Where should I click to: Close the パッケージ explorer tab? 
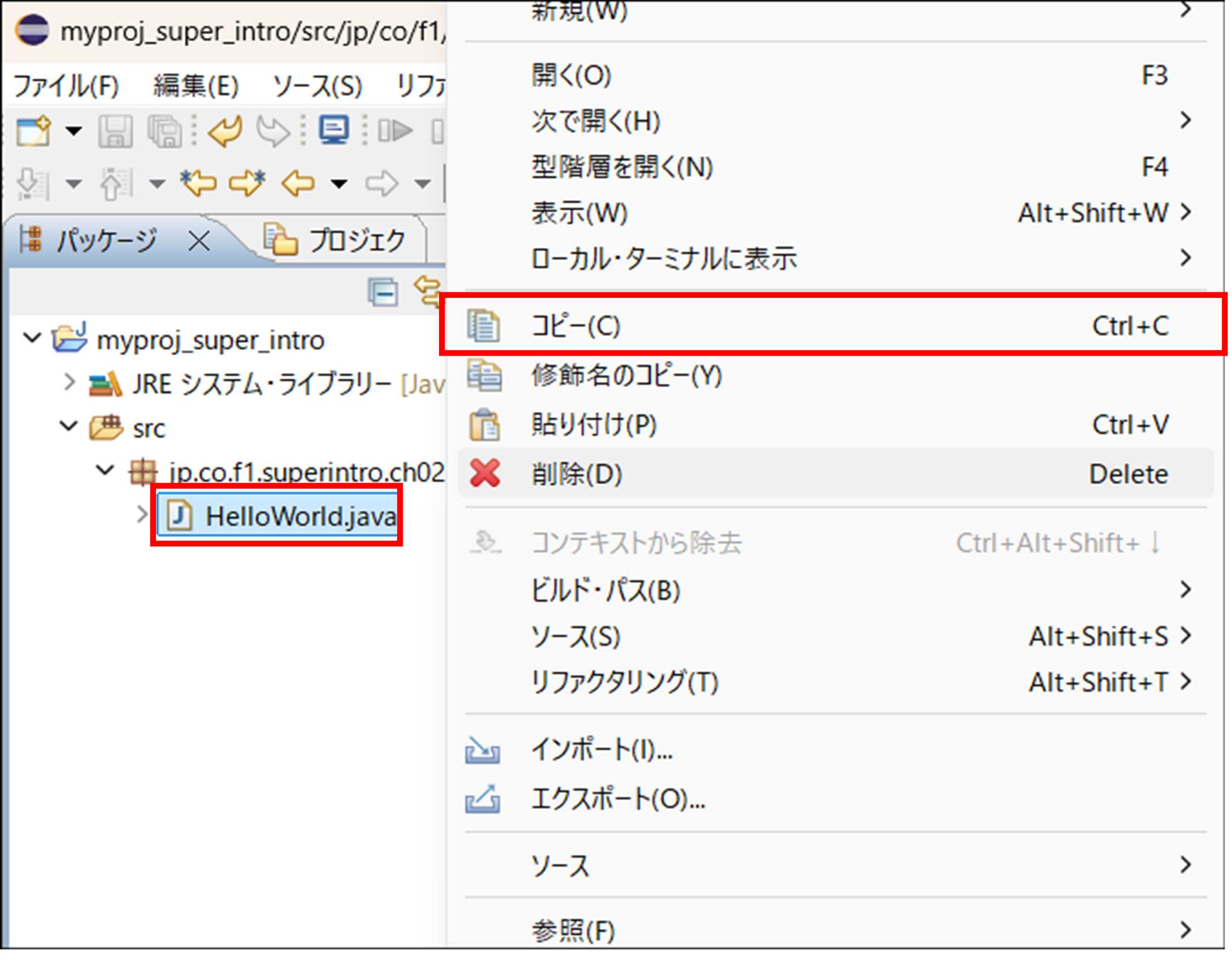[199, 242]
